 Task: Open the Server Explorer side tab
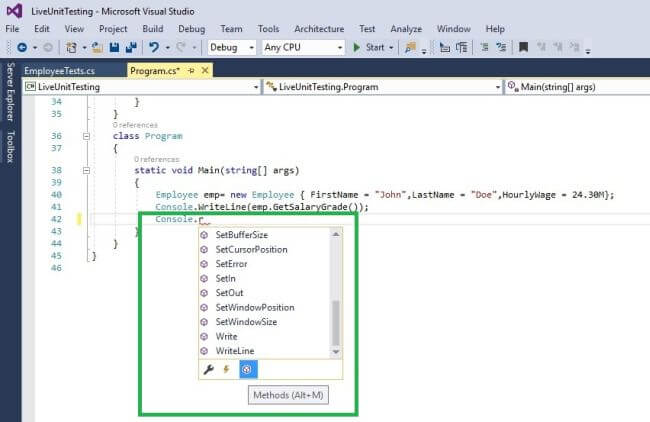tap(10, 92)
